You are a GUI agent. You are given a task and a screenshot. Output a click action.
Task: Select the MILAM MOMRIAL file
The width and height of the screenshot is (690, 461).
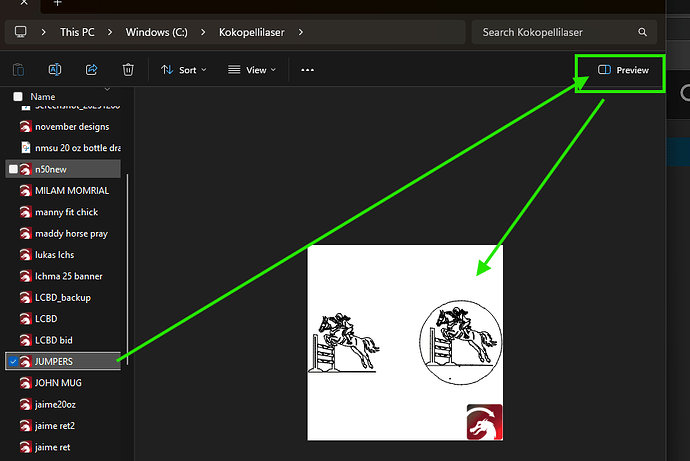pos(72,190)
